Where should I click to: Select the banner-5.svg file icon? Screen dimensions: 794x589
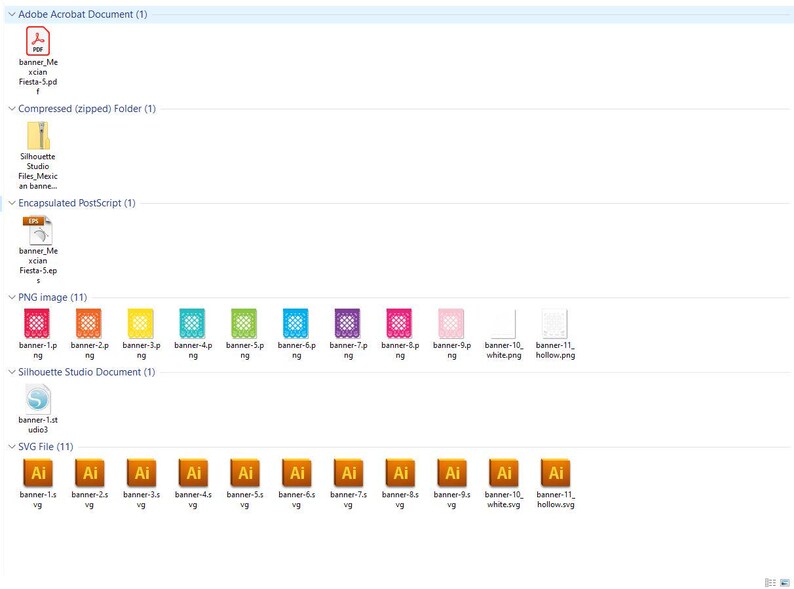245,473
